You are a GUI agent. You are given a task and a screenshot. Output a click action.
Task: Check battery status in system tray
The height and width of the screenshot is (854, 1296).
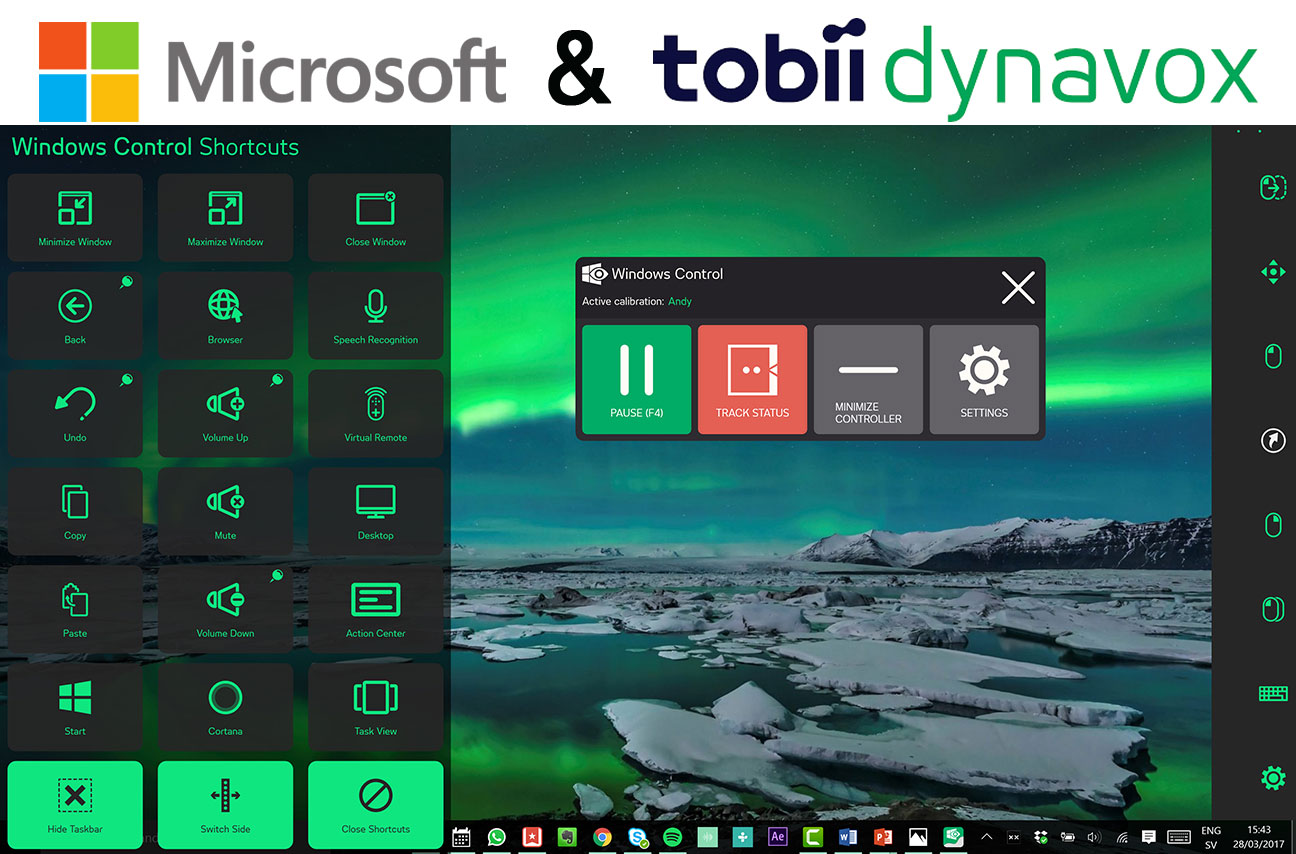click(1067, 837)
